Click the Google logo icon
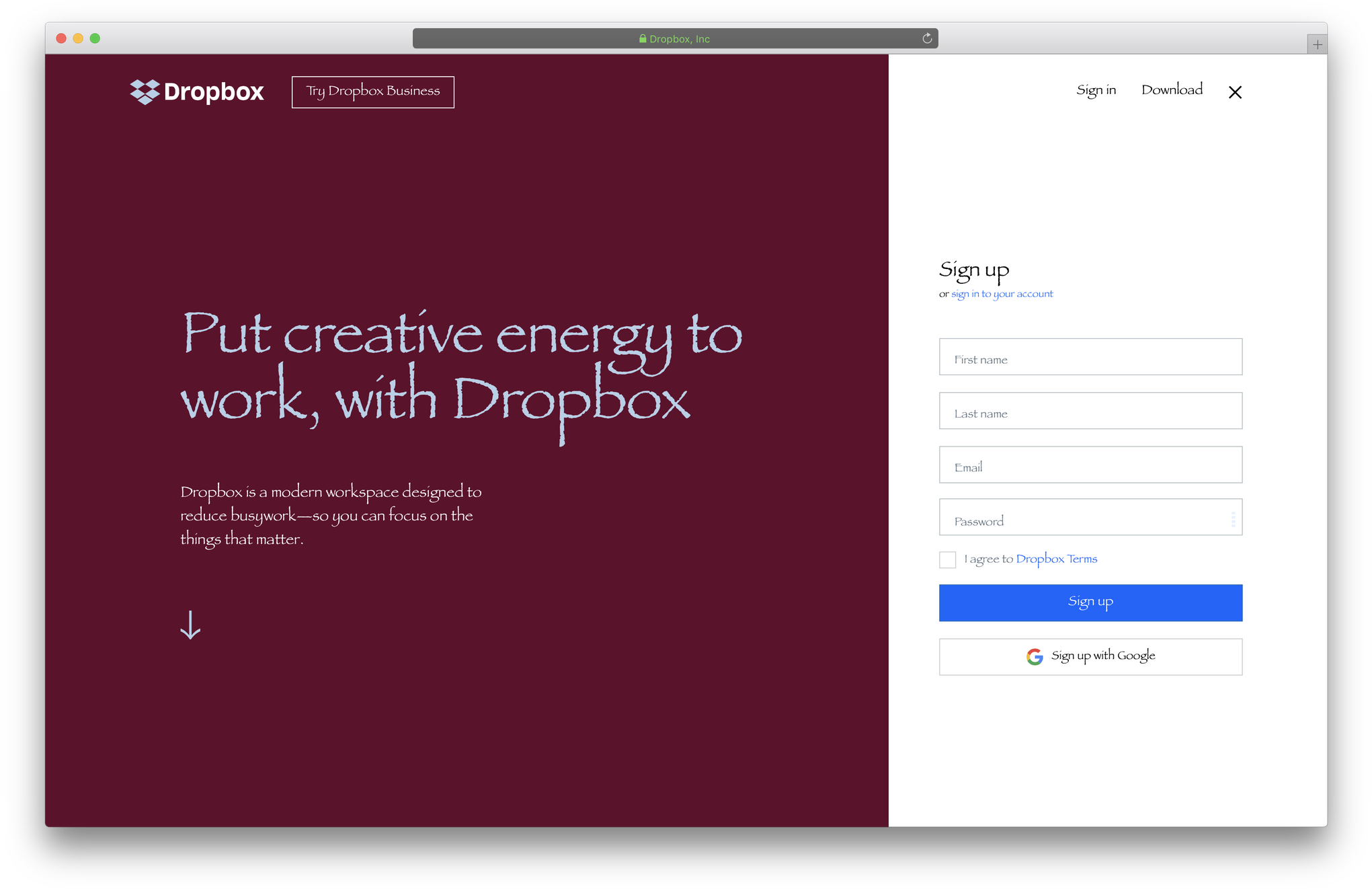1372x889 pixels. (1035, 656)
